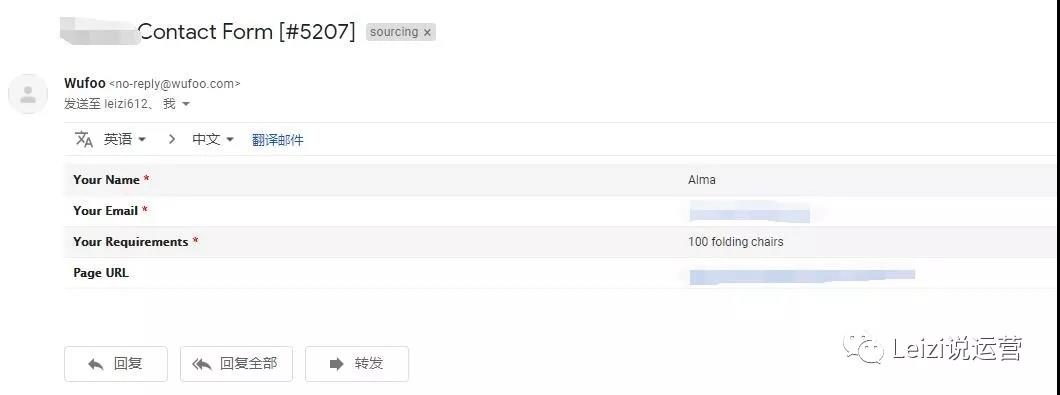This screenshot has height=395, width=1060.
Task: Click the reply arrow icon
Action: [95, 364]
